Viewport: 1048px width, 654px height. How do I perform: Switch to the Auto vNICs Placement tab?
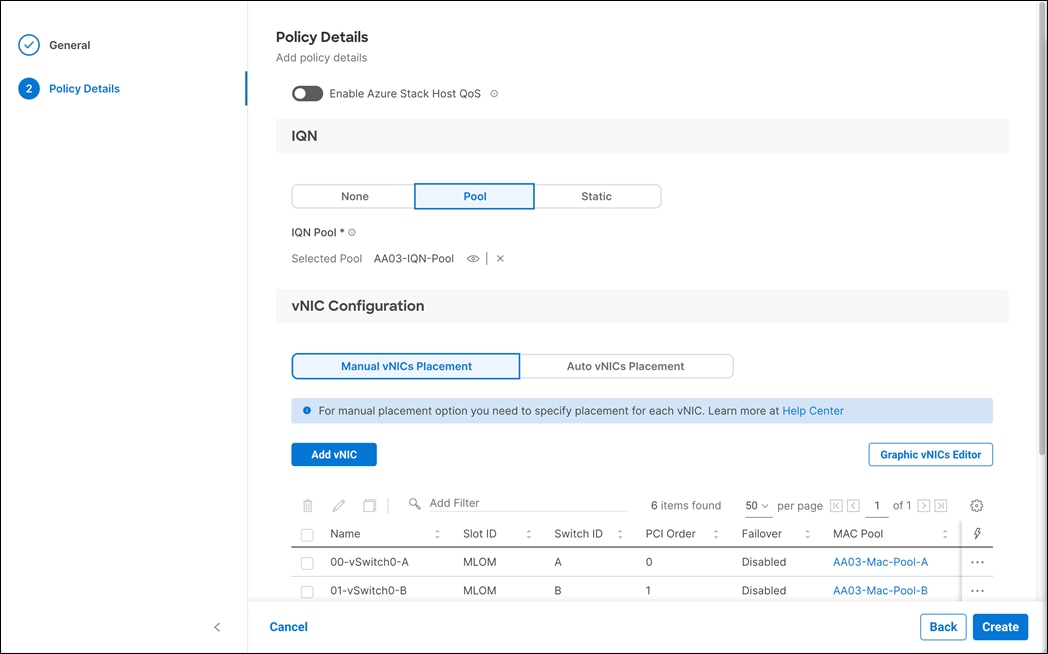[x=627, y=366]
